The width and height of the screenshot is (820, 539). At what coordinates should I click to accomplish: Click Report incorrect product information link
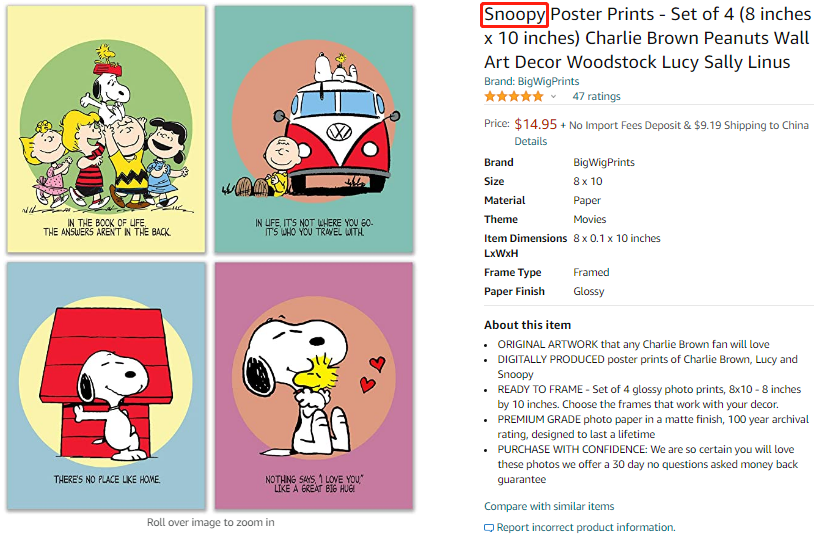585,527
